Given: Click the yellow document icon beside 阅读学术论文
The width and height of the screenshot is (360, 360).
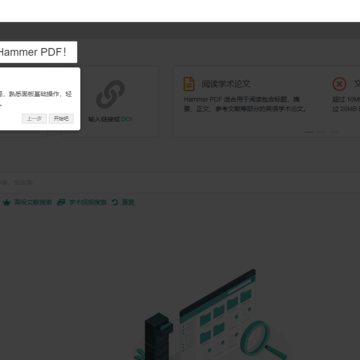Looking at the screenshot, I should coord(189,84).
